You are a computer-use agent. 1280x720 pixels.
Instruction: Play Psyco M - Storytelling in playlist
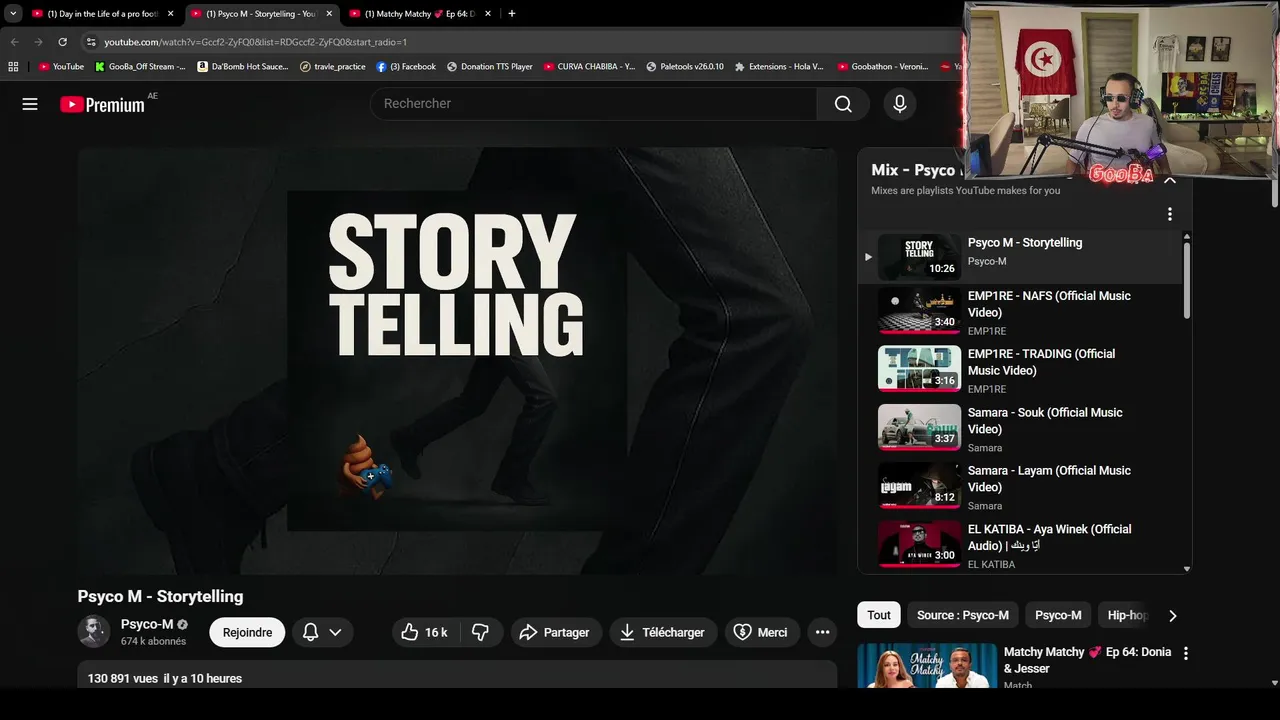[x=1020, y=257]
